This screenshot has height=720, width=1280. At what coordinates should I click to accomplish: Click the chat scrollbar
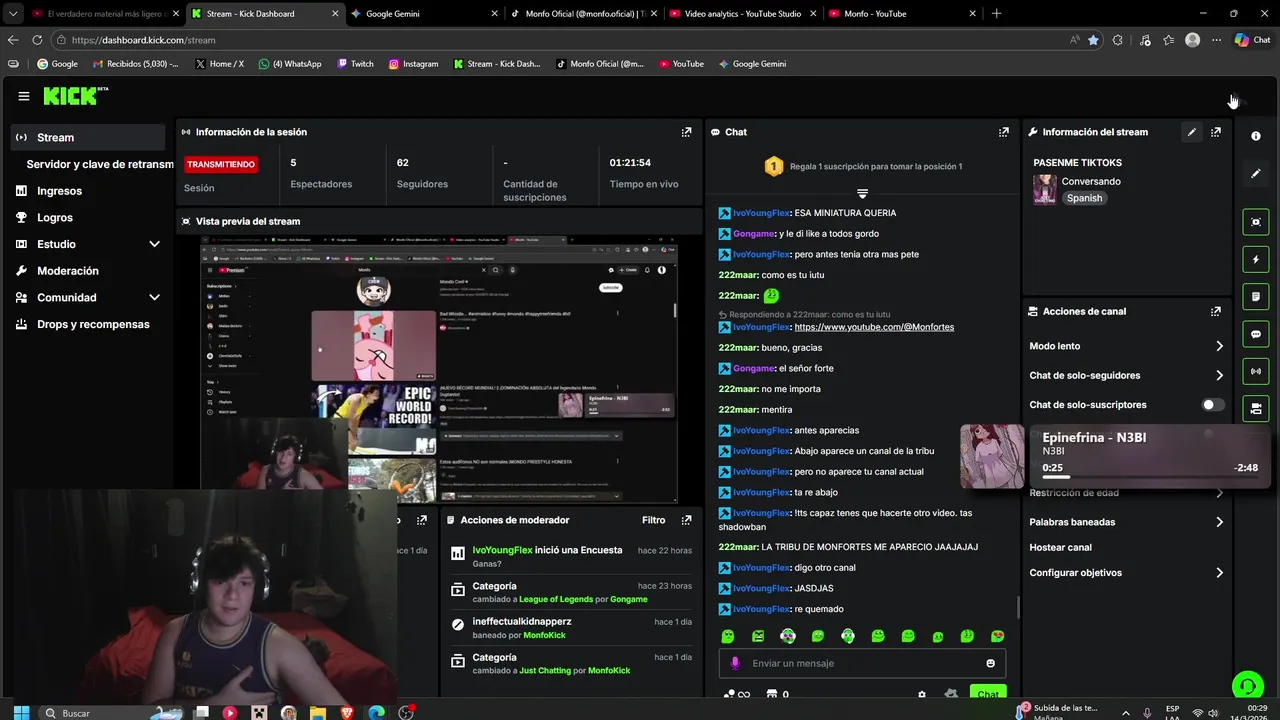(x=1018, y=608)
